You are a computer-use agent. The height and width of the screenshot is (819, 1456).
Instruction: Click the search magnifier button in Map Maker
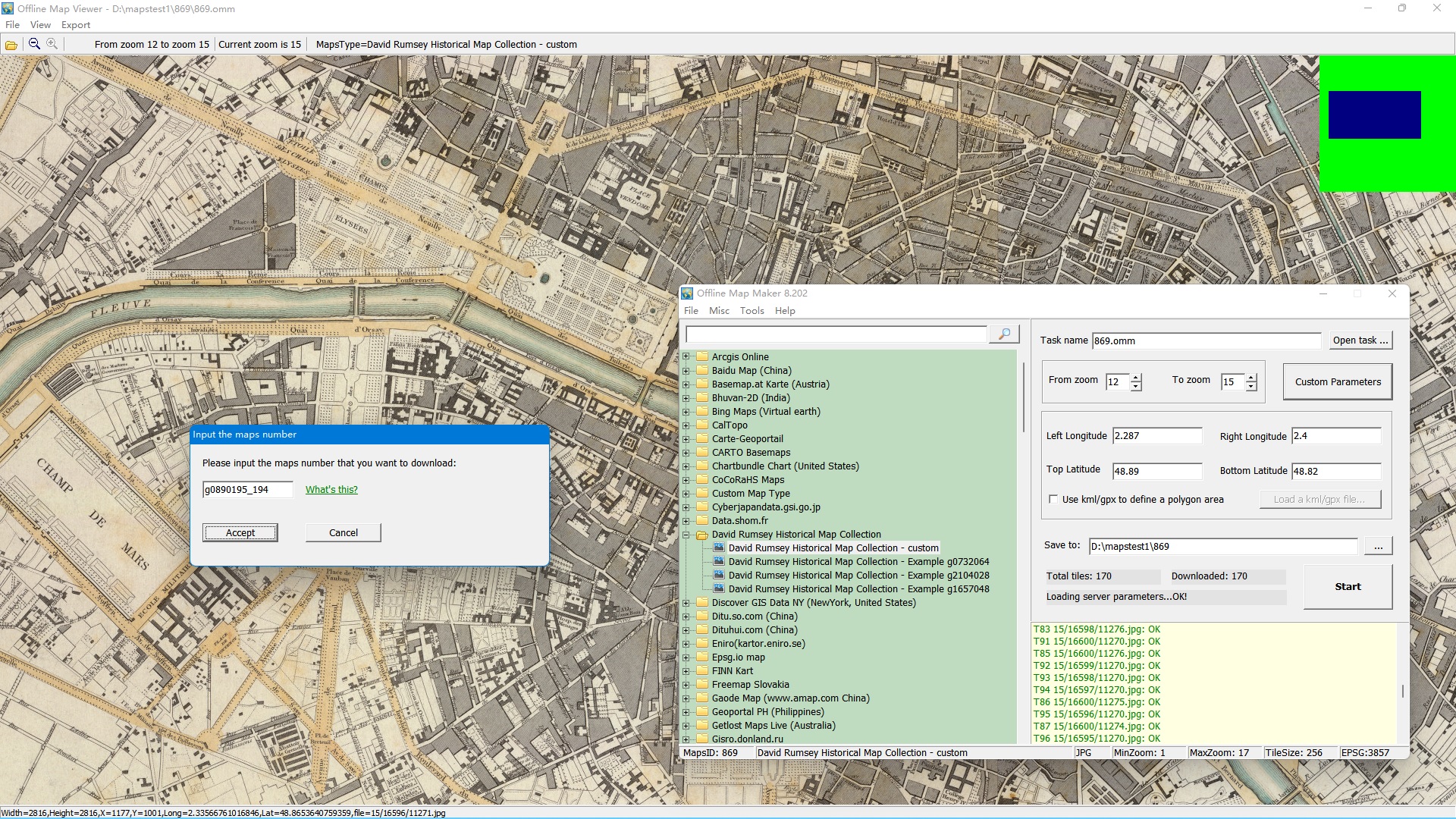click(x=1004, y=334)
